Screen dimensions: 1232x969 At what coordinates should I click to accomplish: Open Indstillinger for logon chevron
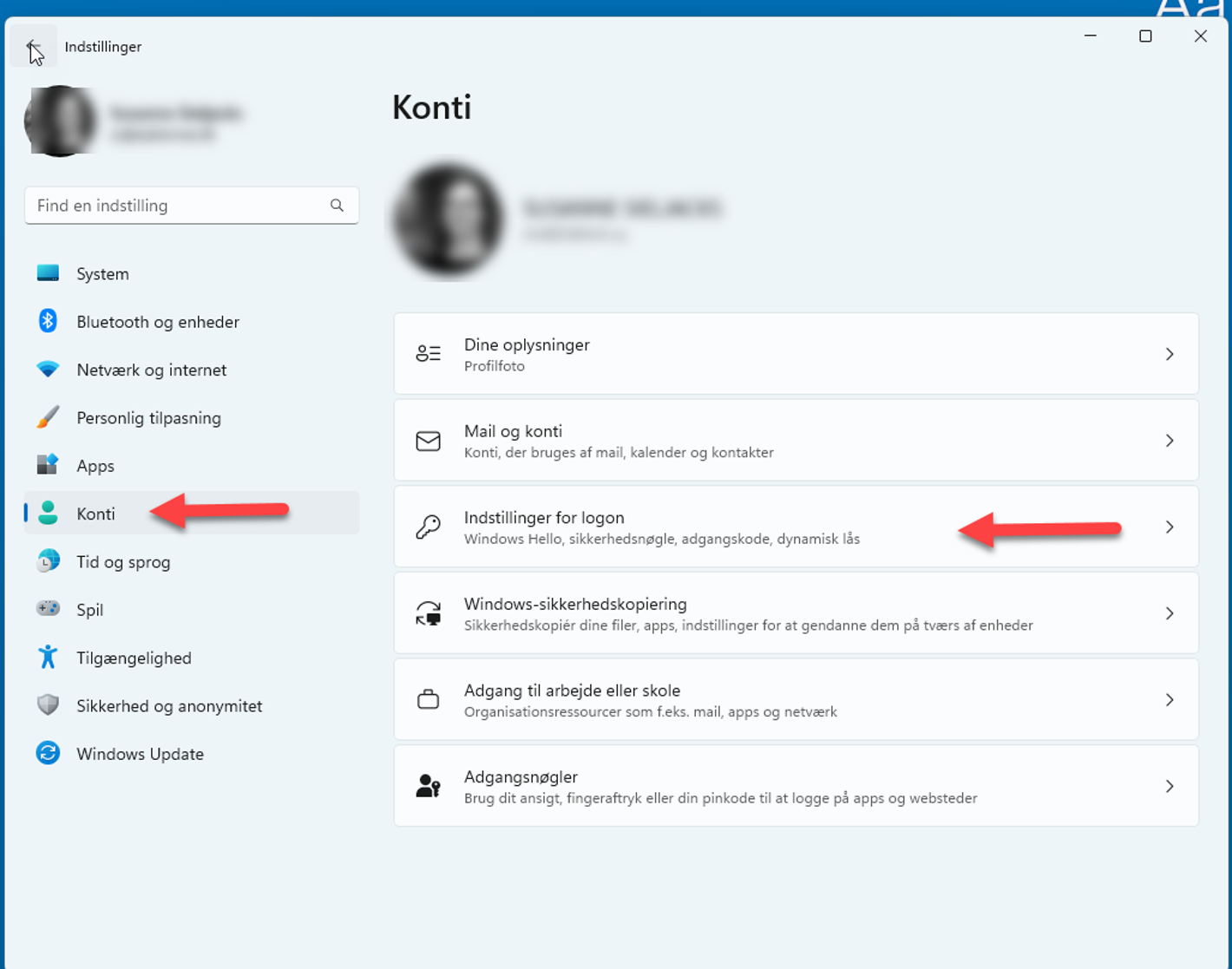[1170, 527]
